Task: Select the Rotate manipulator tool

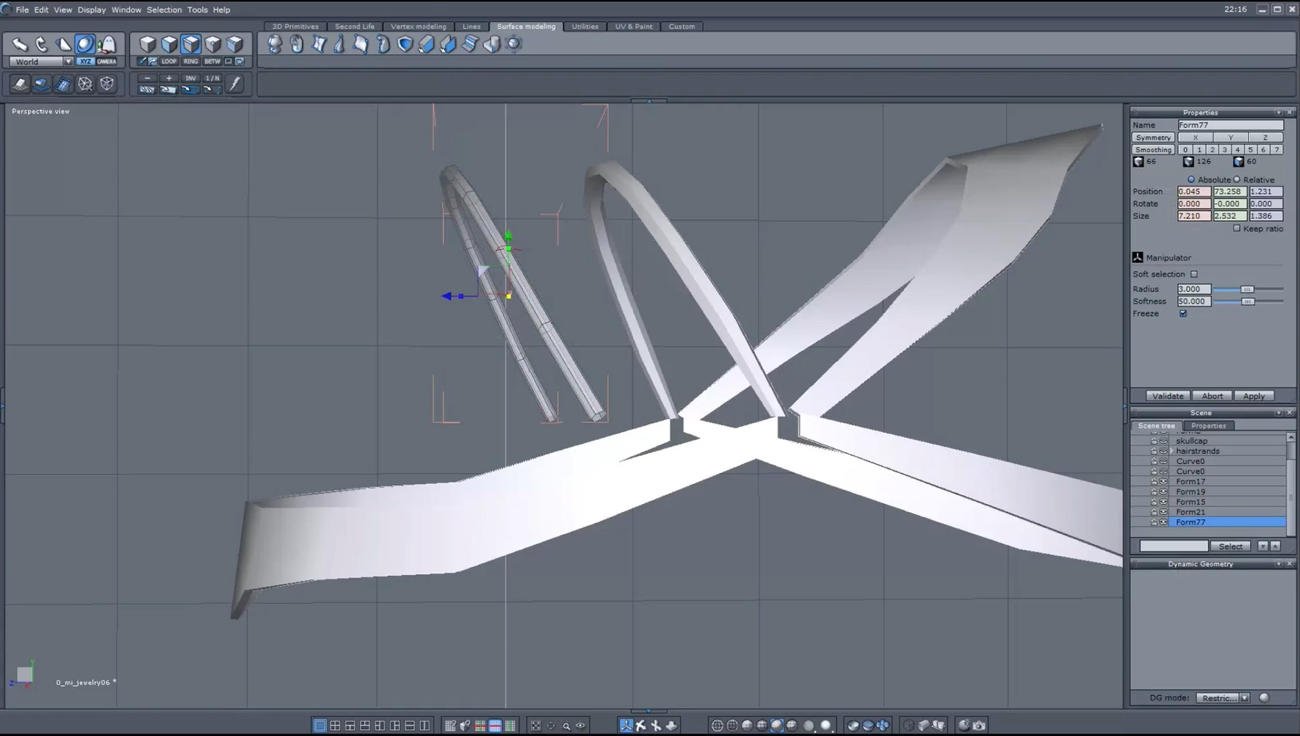Action: coord(41,44)
